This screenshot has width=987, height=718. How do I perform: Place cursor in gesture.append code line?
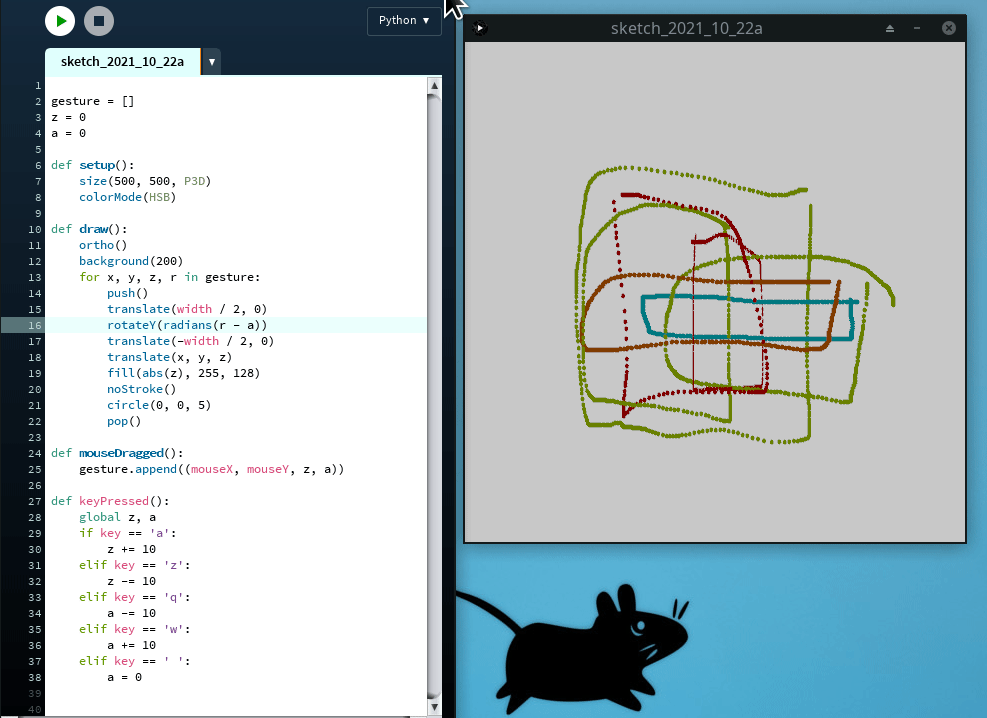[x=212, y=469]
